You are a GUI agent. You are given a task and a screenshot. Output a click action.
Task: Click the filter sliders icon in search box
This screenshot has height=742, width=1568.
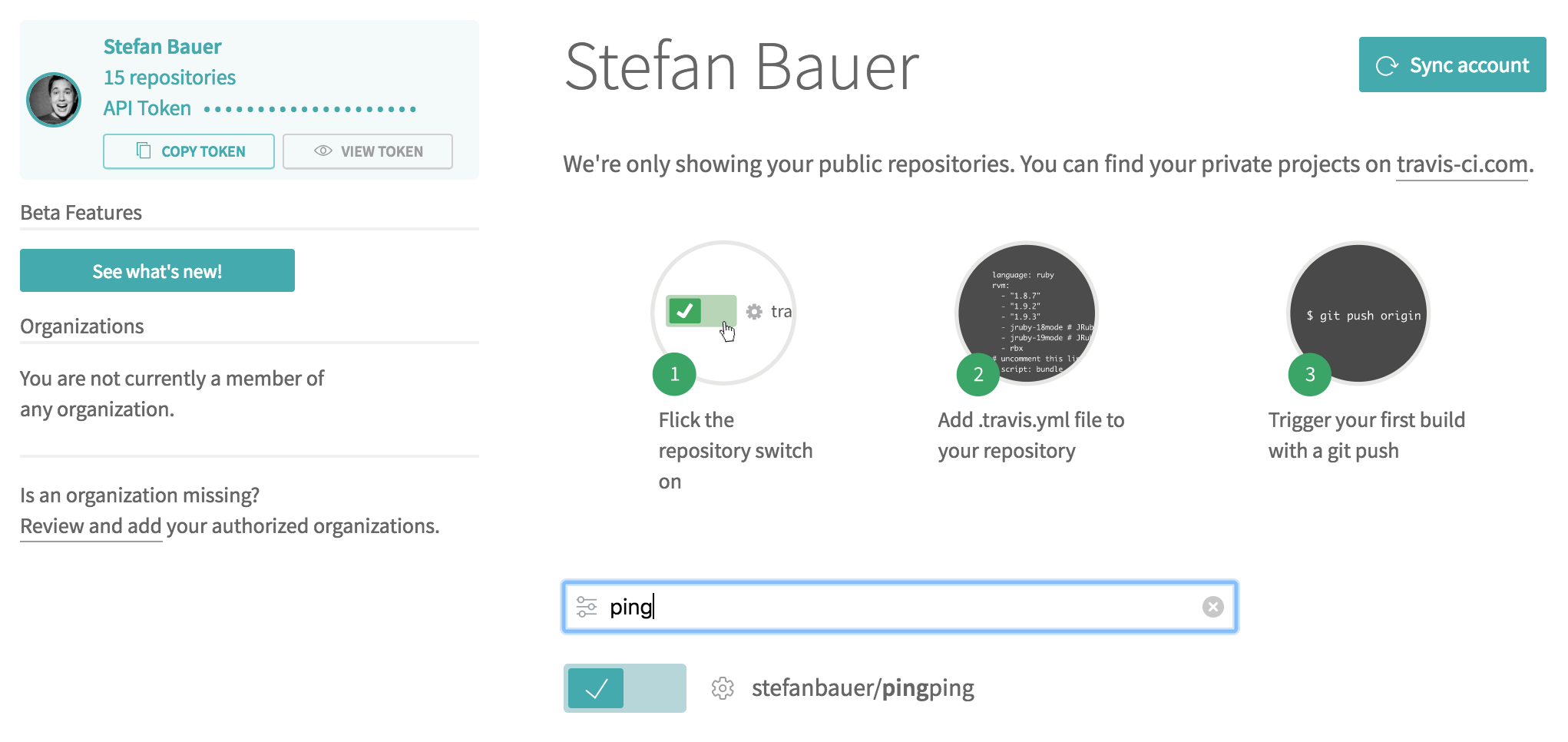587,607
